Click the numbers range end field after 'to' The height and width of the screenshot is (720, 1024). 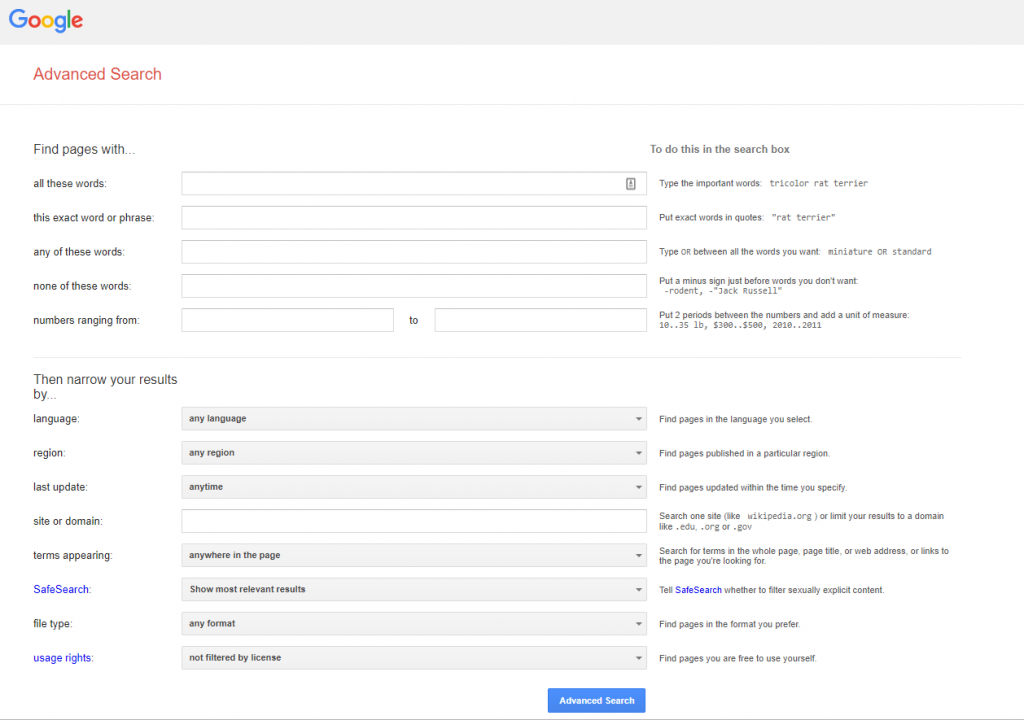[x=541, y=320]
